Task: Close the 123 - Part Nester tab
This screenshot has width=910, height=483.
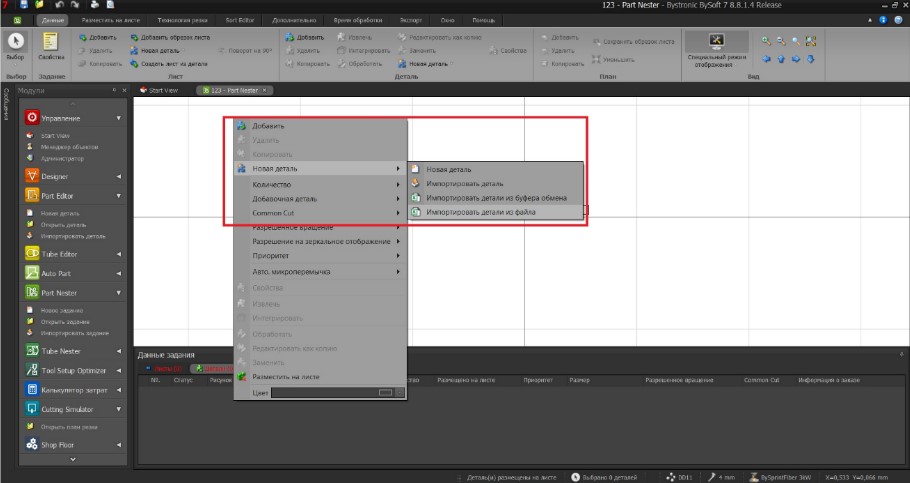Action: (x=265, y=90)
